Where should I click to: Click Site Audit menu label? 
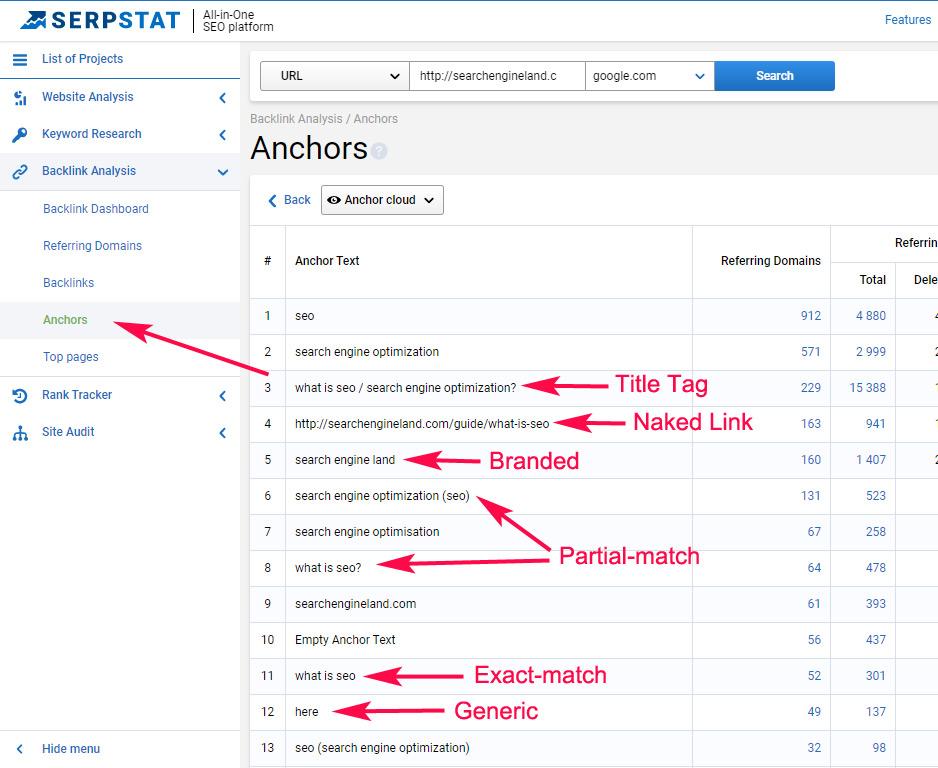tap(68, 432)
